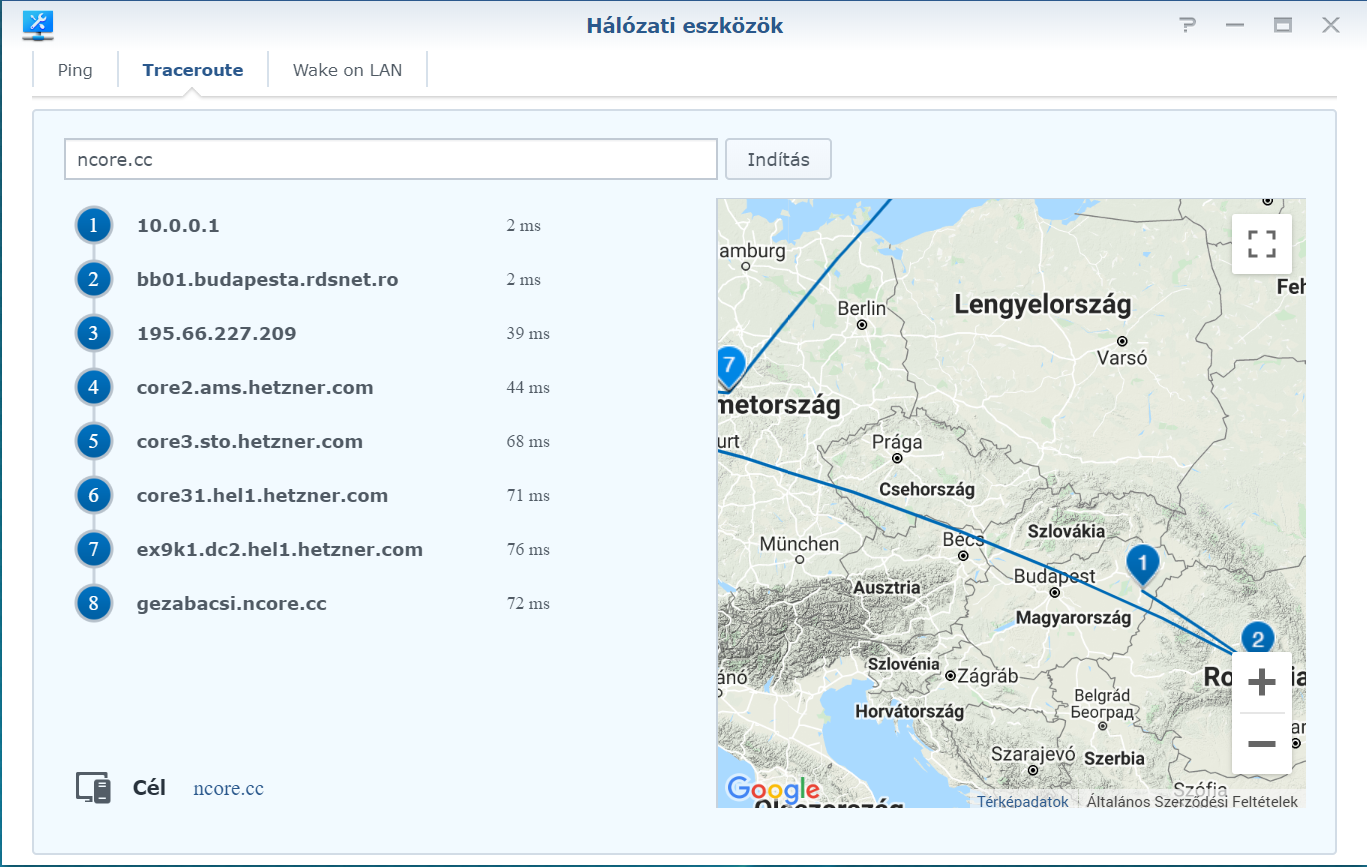The width and height of the screenshot is (1367, 867).
Task: Click hop number 8 circle icon
Action: (94, 604)
